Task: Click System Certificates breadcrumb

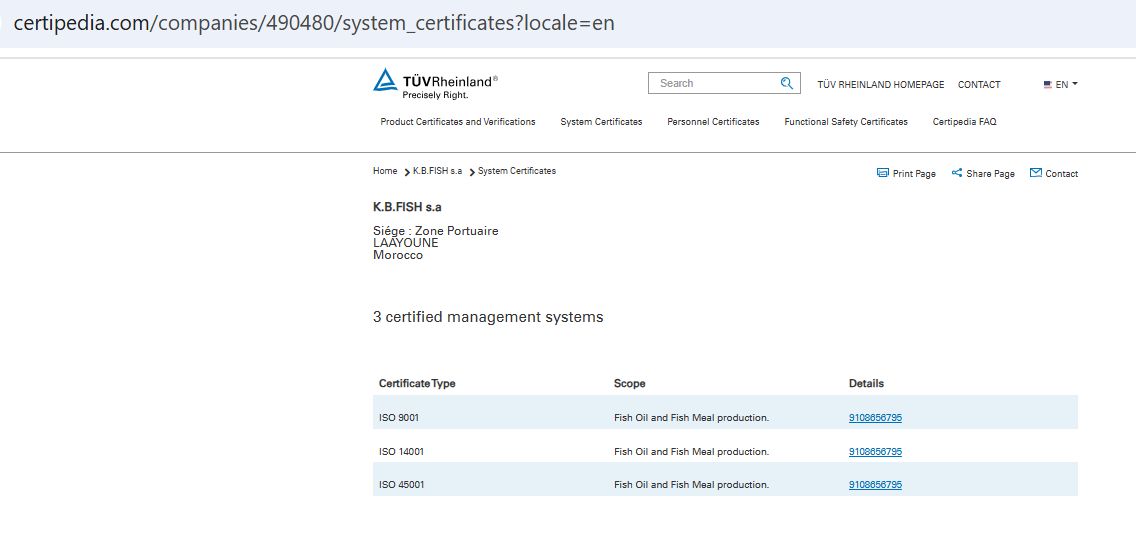Action: coord(517,171)
